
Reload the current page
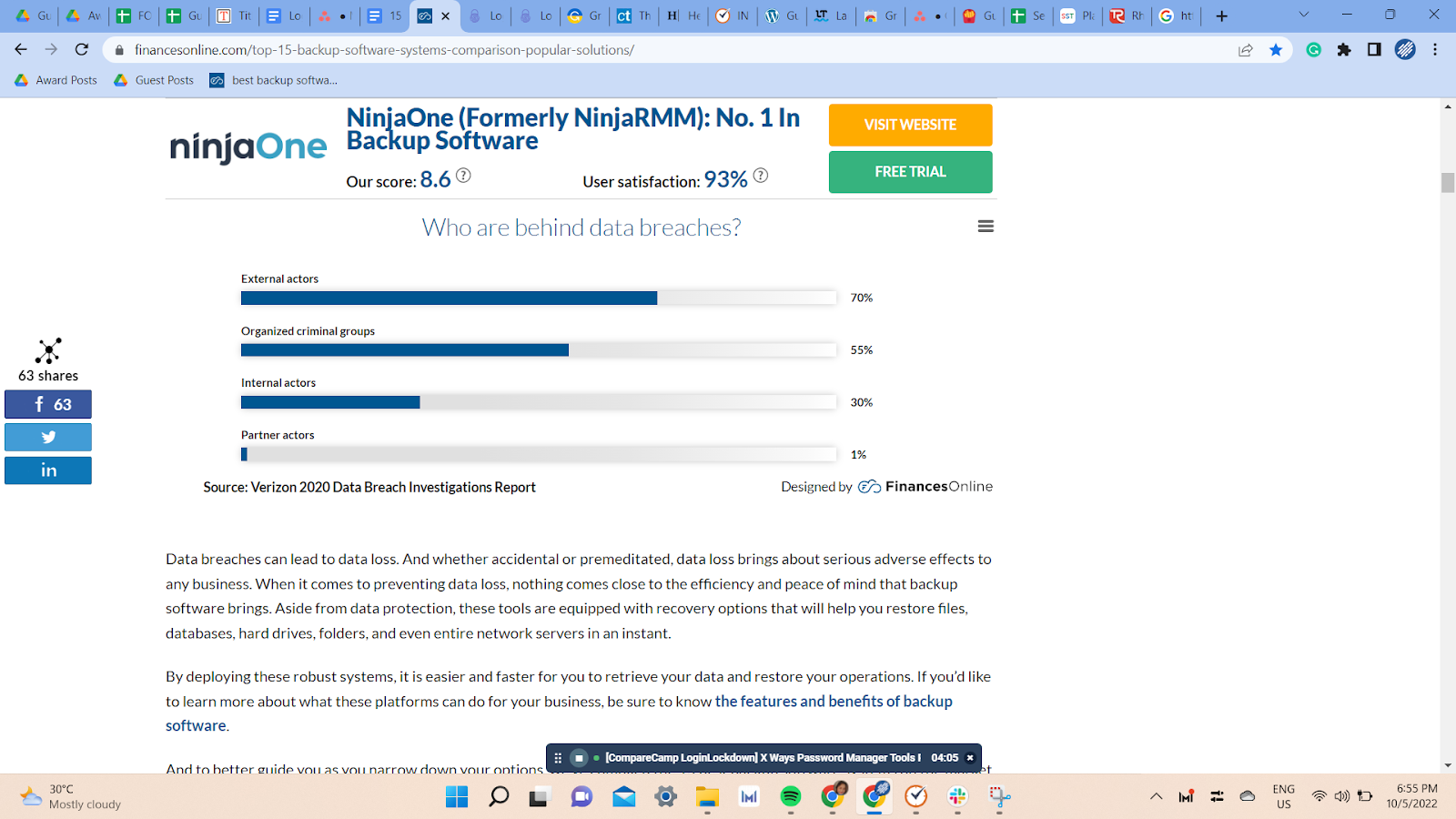click(82, 49)
